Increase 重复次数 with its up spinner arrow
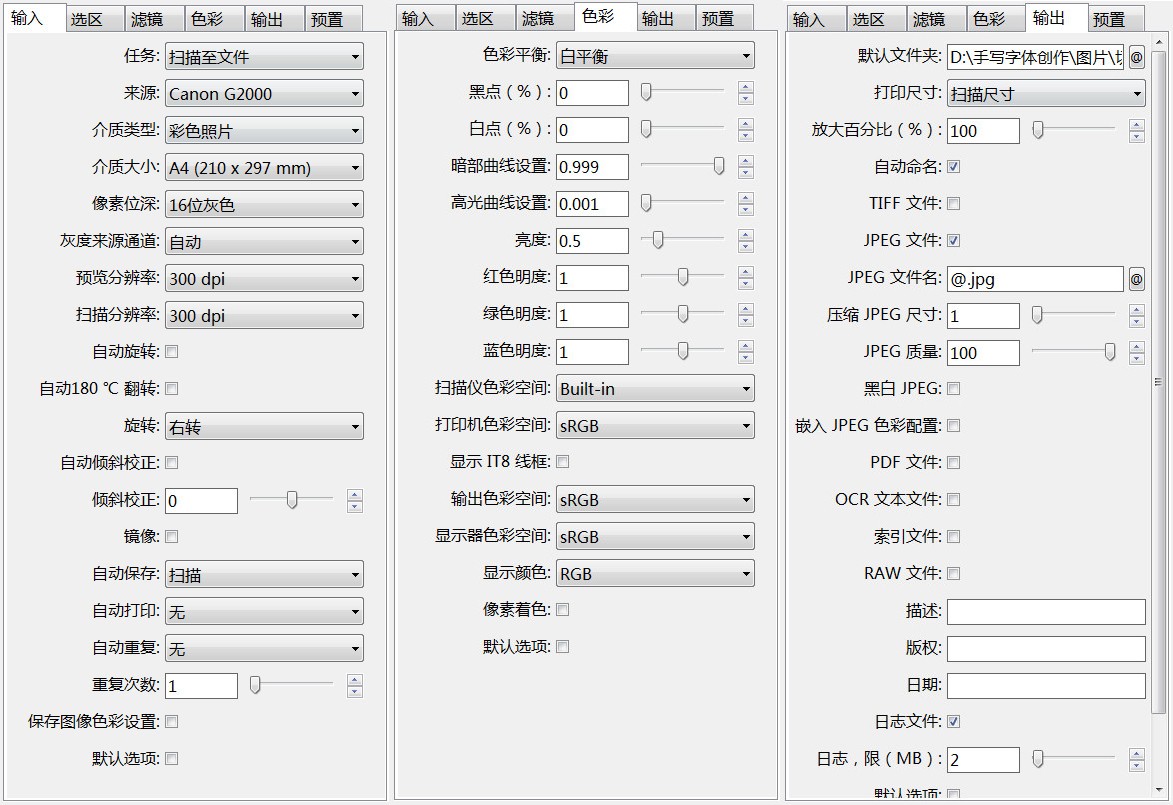This screenshot has width=1173, height=805. 355,679
